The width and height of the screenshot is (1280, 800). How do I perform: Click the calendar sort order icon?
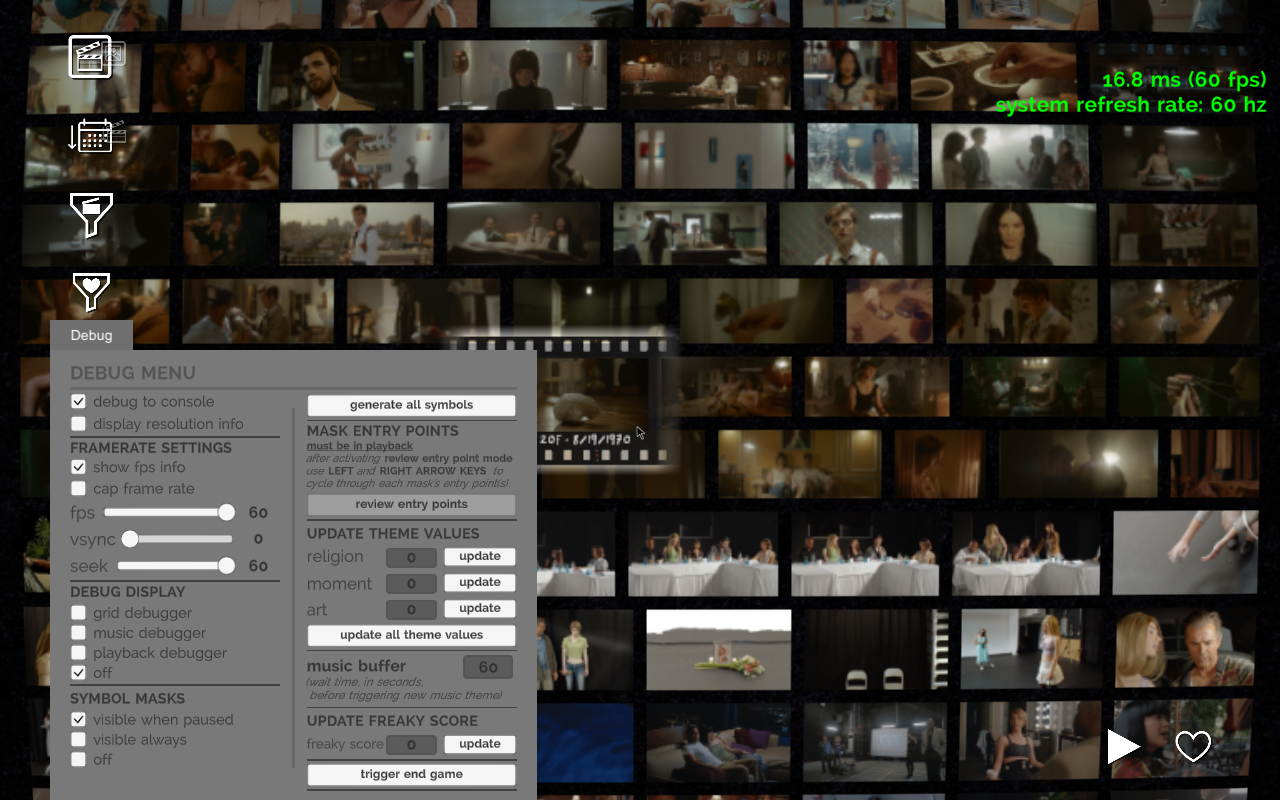point(96,135)
